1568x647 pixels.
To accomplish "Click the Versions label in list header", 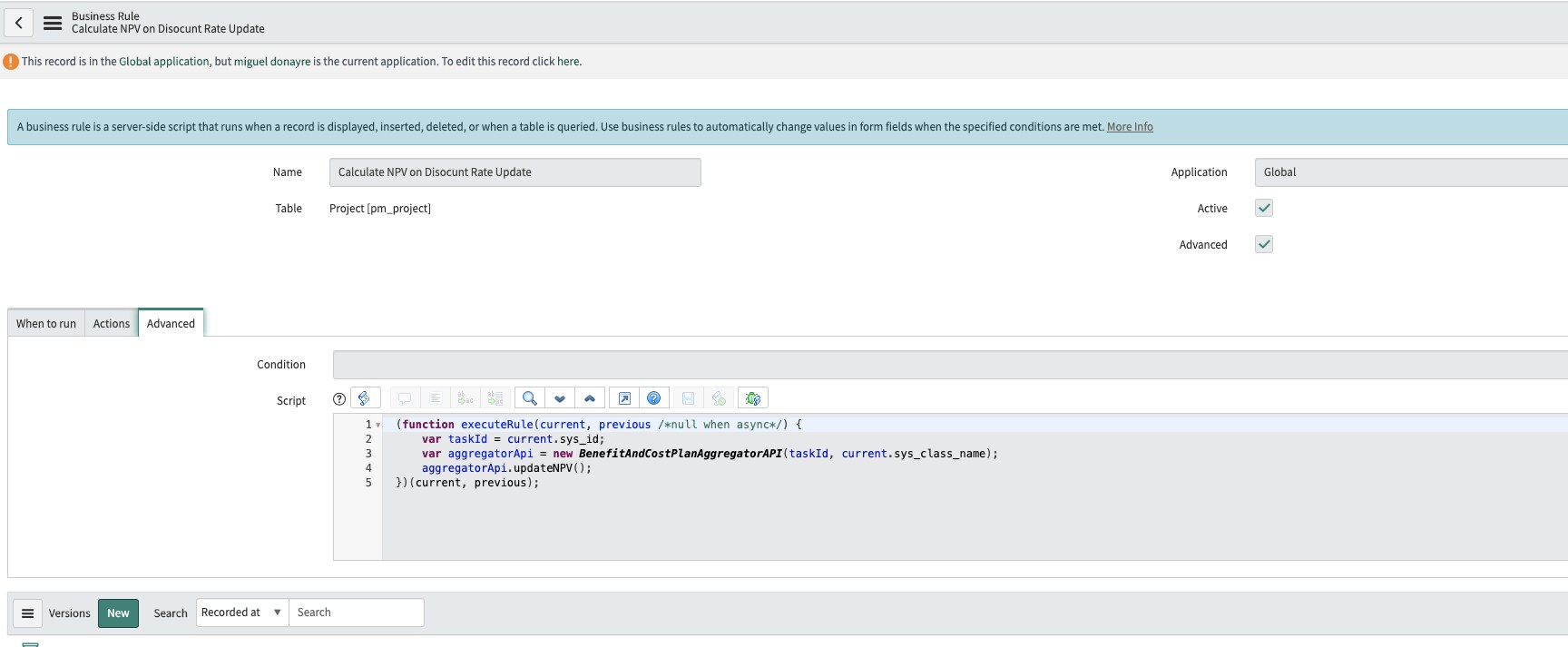I will click(70, 613).
